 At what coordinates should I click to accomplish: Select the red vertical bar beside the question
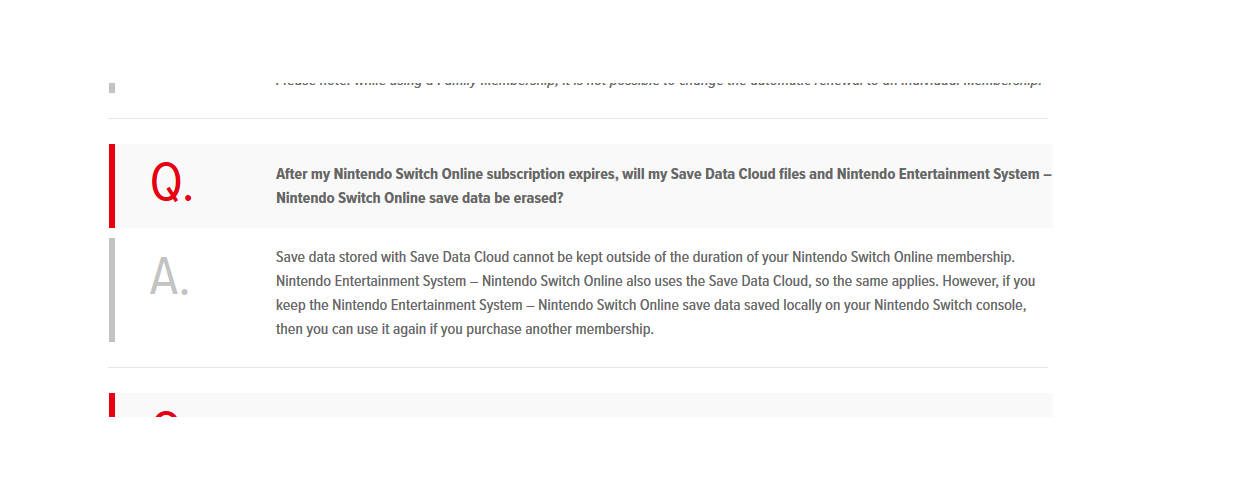pyautogui.click(x=111, y=186)
